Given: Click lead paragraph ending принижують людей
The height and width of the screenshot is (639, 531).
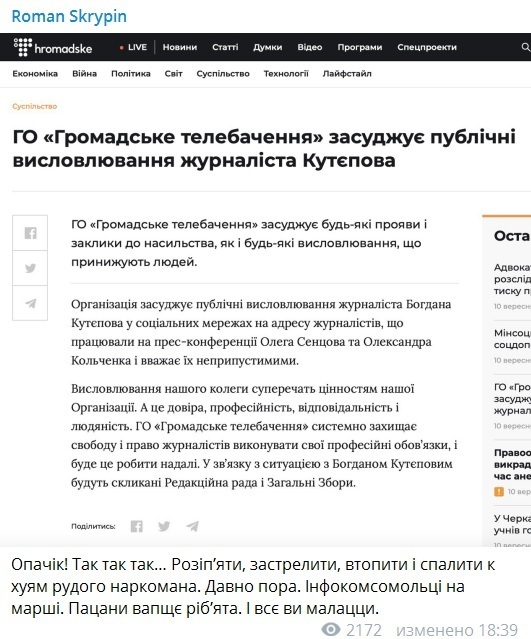Looking at the screenshot, I should [249, 243].
